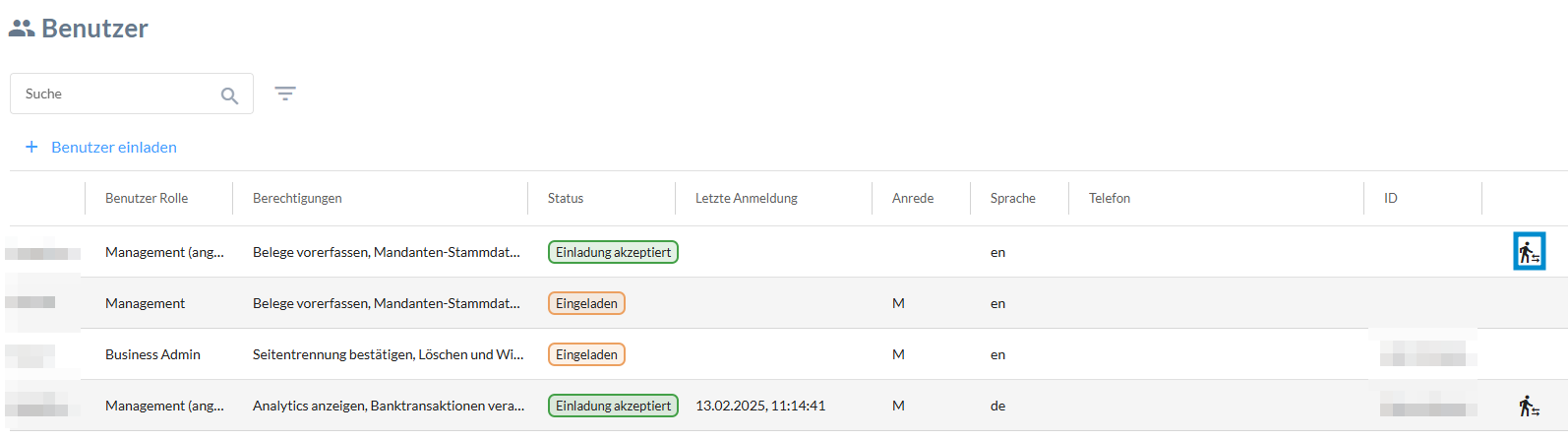Click the impersonate user icon in first row
The image size is (1568, 439).
[1529, 252]
